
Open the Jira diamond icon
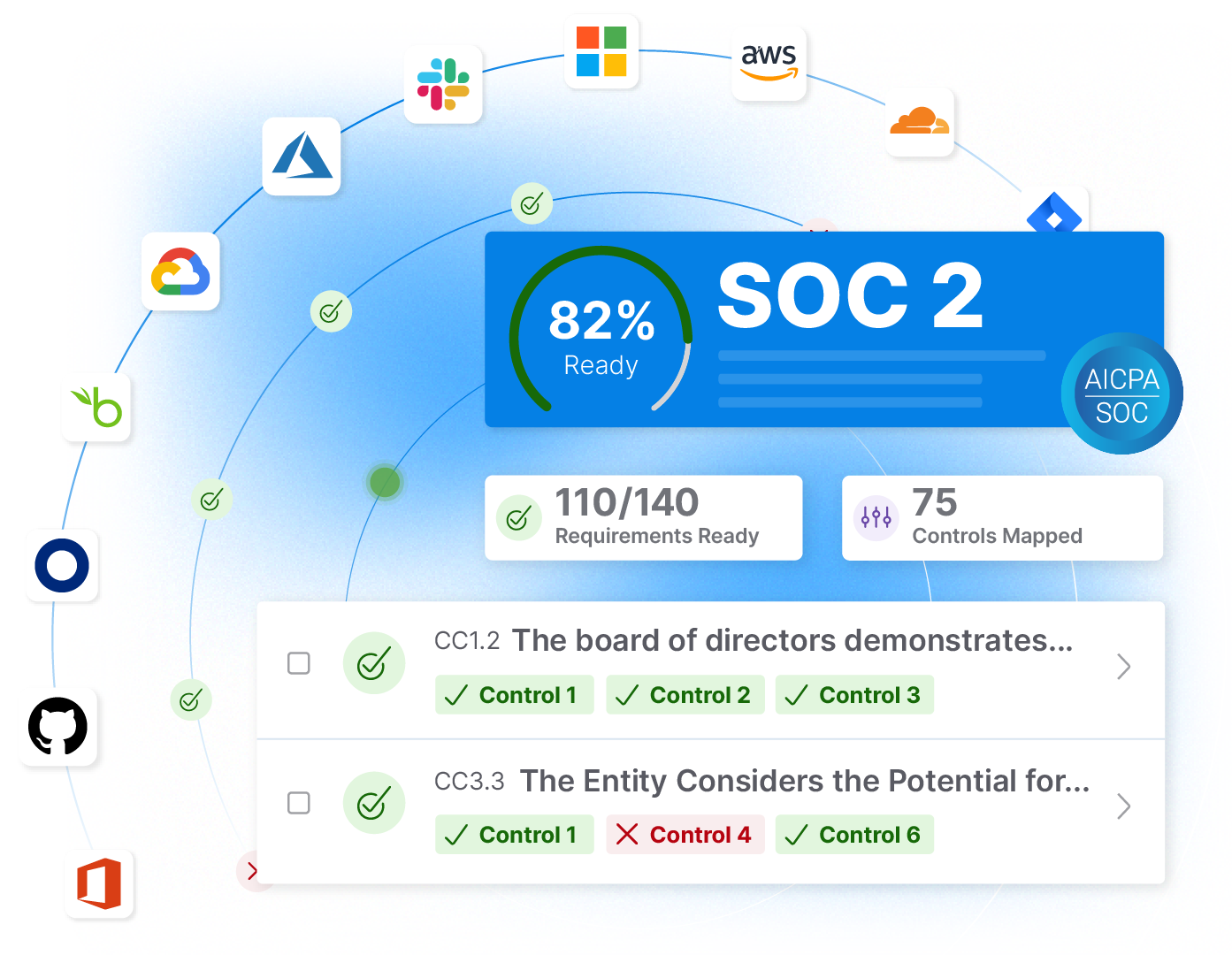tap(1054, 214)
